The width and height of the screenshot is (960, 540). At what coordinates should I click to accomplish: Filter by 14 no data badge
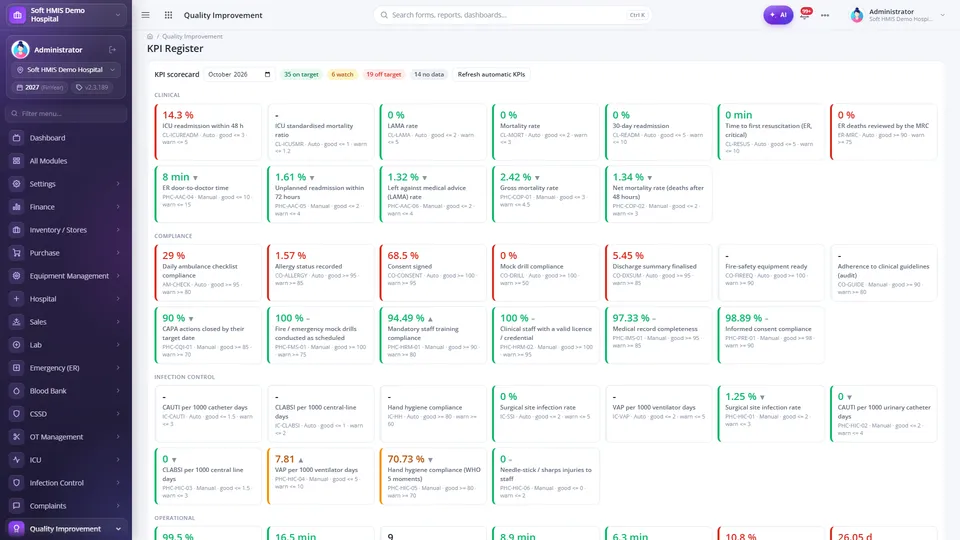429,74
